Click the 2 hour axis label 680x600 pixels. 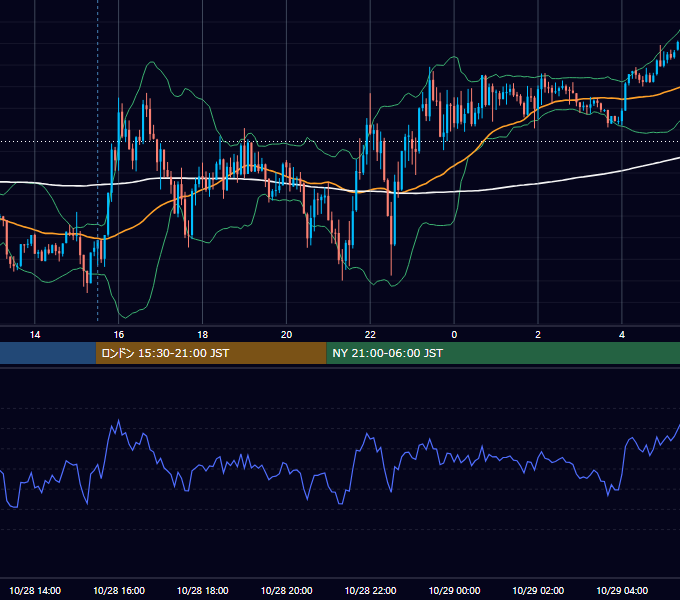pos(538,335)
